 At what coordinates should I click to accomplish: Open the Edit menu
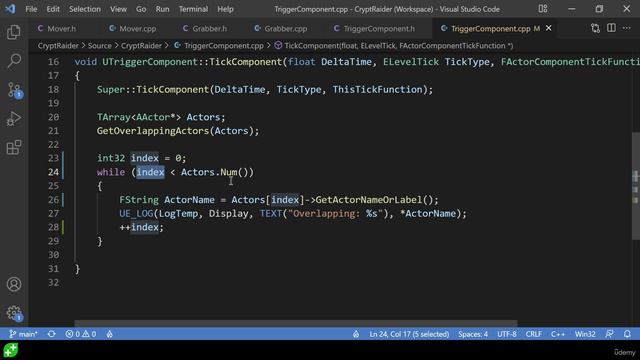coord(53,9)
